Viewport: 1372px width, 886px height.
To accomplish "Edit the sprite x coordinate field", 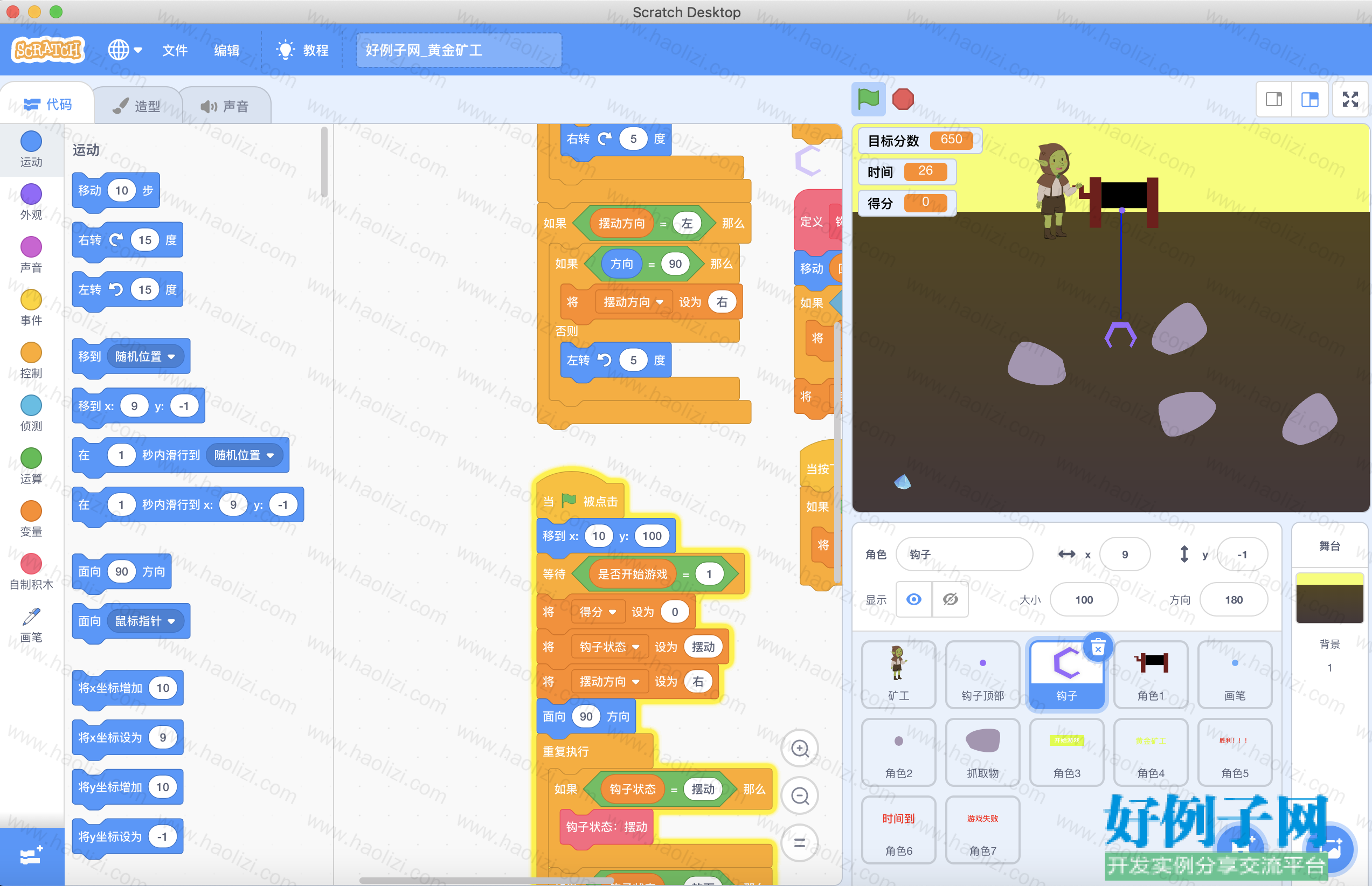I will pyautogui.click(x=1125, y=554).
